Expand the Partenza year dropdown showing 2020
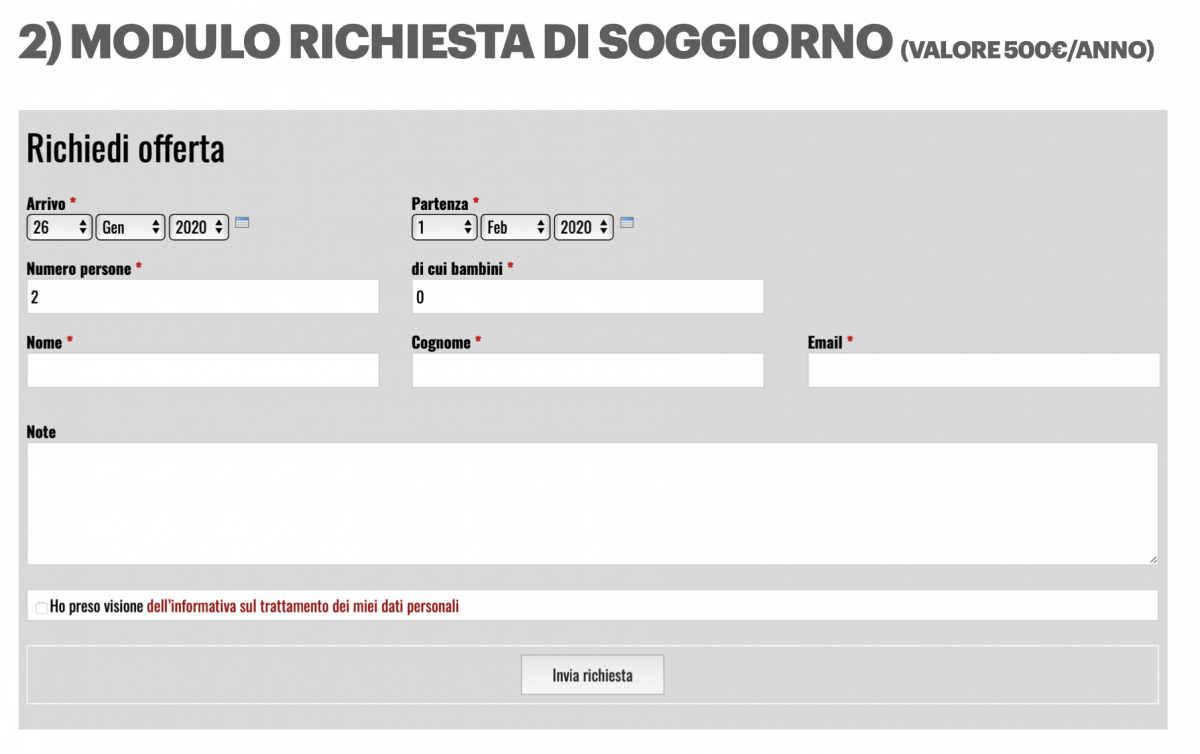Image resolution: width=1200 pixels, height=754 pixels. (584, 227)
